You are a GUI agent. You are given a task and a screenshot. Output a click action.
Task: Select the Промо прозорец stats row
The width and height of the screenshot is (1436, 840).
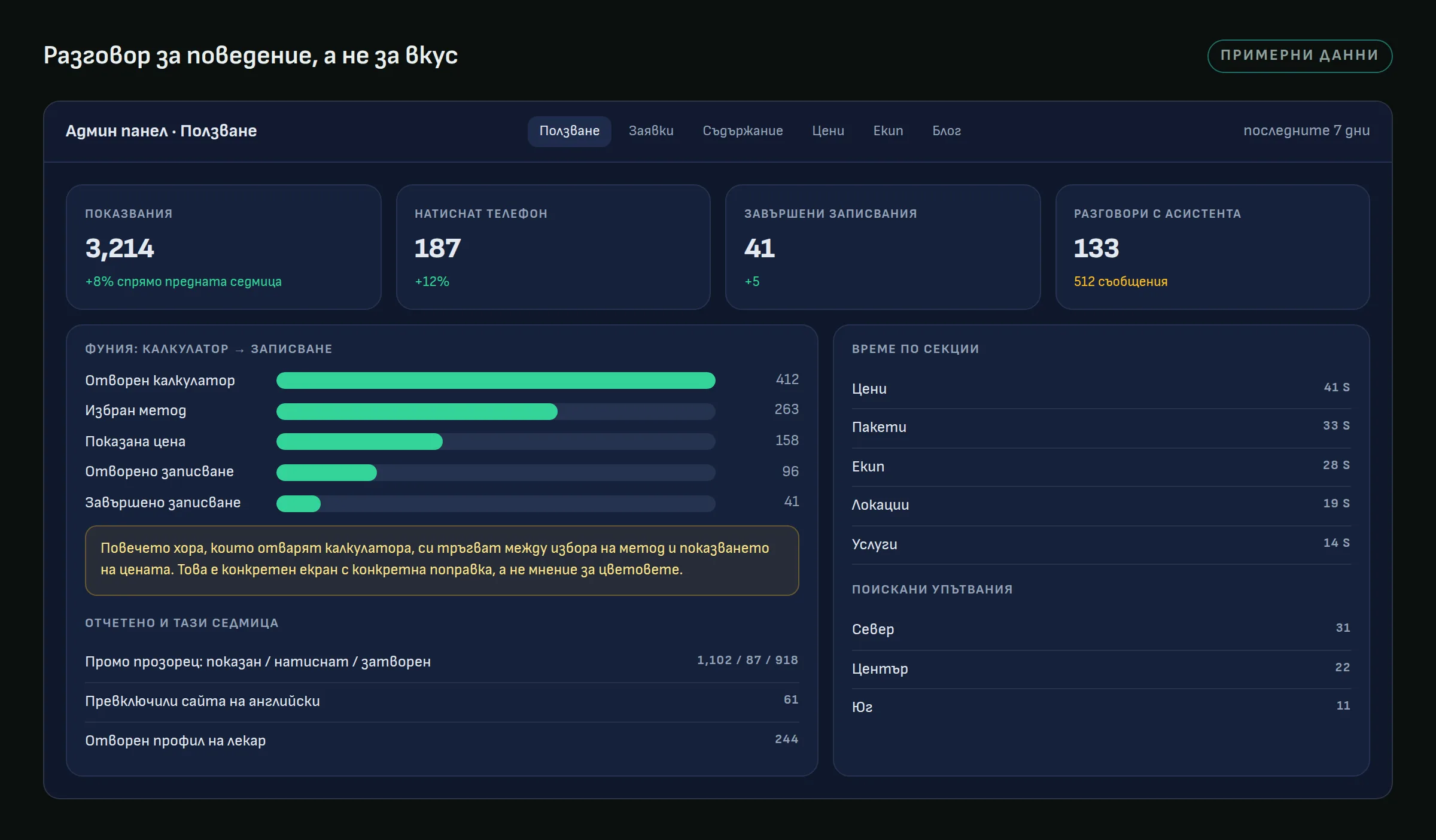click(x=442, y=662)
